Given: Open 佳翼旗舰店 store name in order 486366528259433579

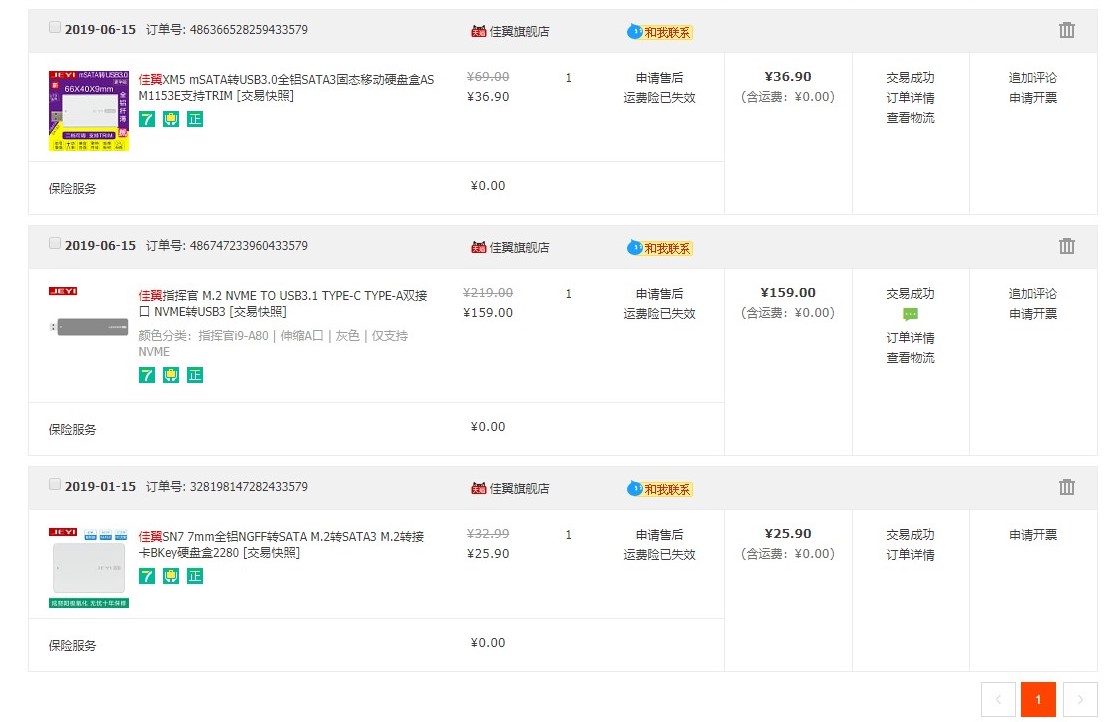Looking at the screenshot, I should pos(520,31).
